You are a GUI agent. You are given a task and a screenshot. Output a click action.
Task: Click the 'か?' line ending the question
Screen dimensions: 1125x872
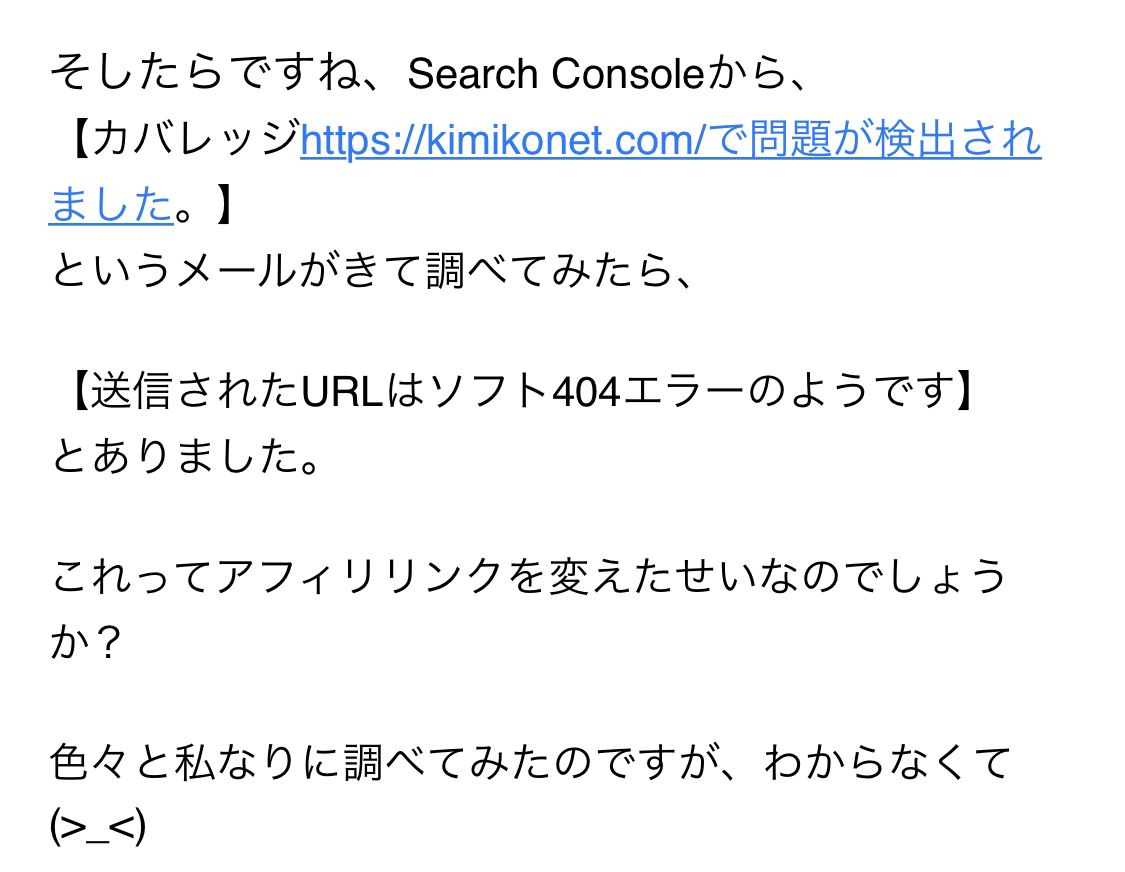coord(85,641)
